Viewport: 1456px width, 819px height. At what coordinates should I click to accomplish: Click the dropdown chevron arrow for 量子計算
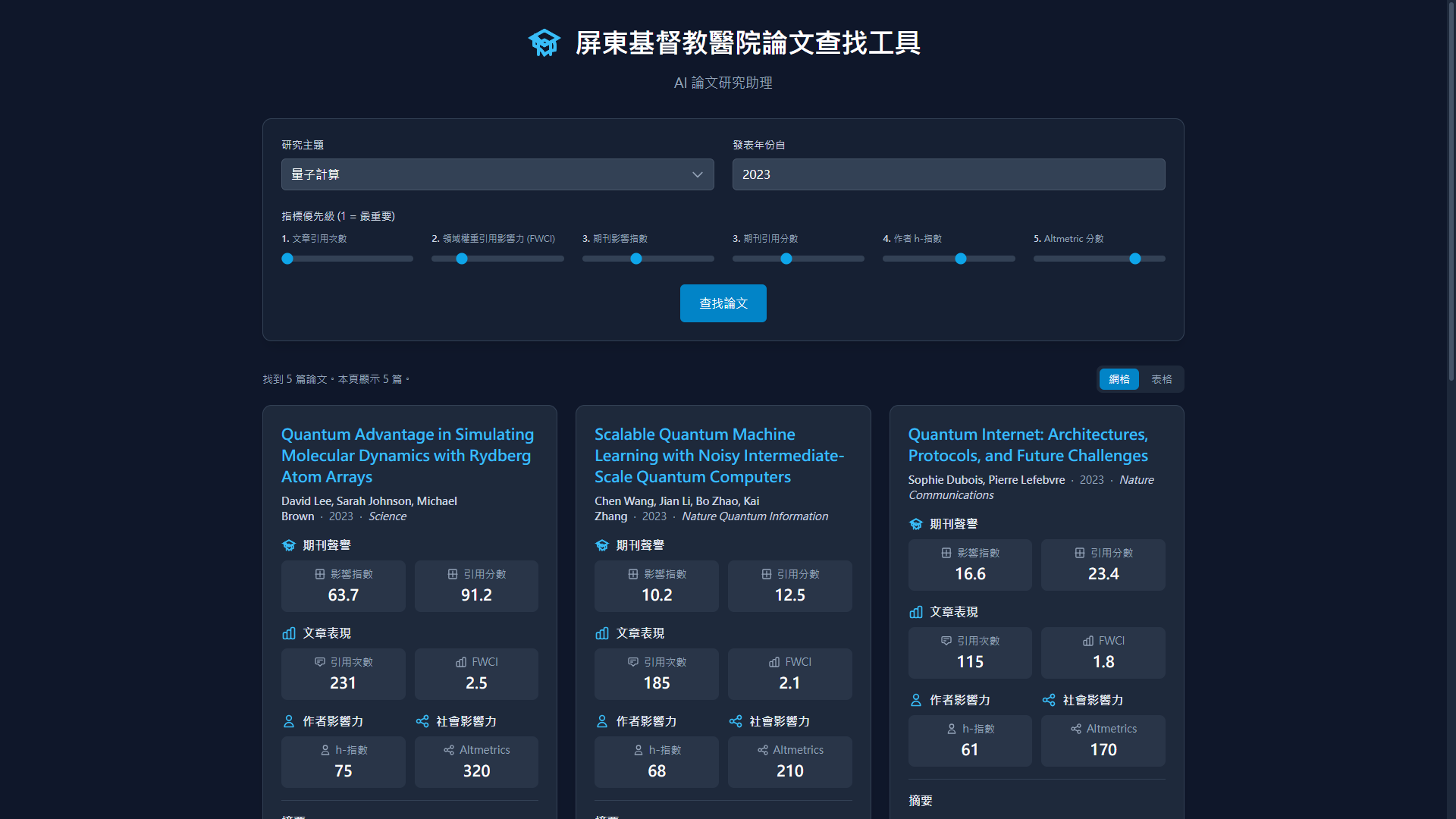click(x=697, y=174)
